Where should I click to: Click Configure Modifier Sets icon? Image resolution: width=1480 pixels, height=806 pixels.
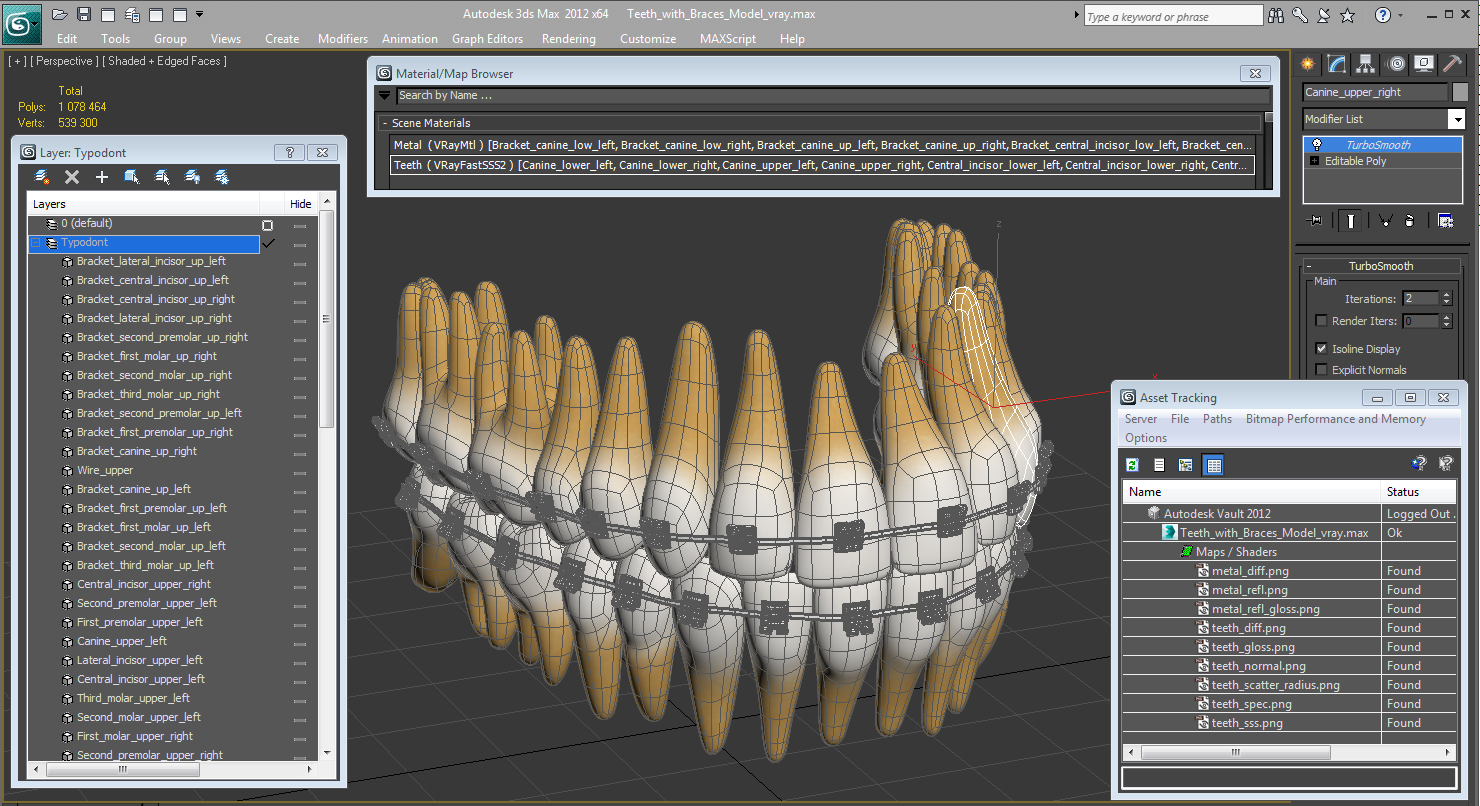pos(1445,221)
